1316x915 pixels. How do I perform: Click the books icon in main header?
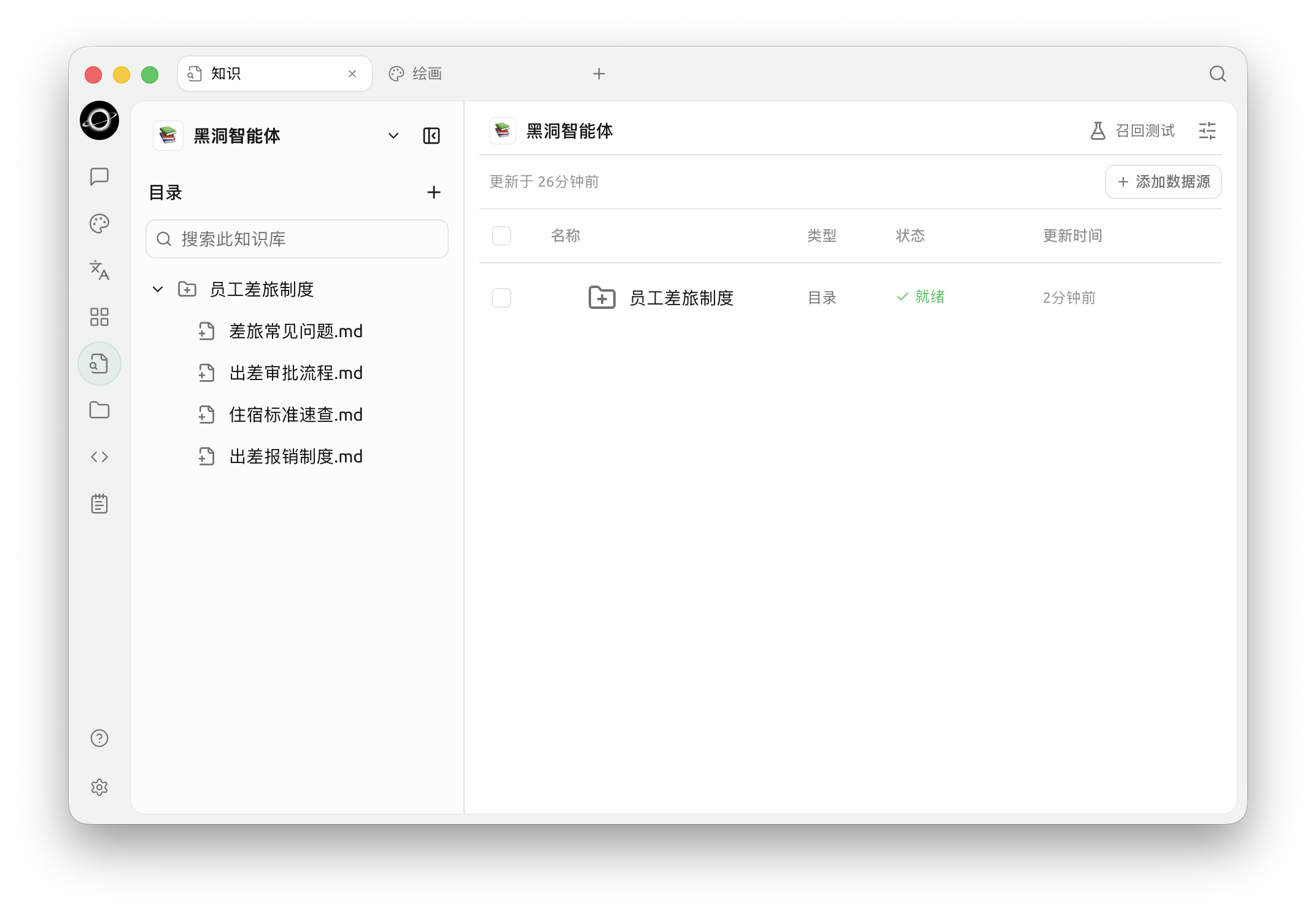click(503, 131)
